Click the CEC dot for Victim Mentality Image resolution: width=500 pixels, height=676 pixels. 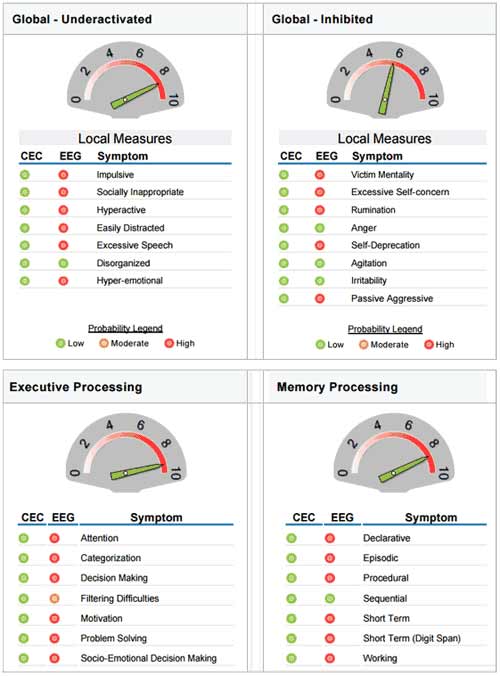click(284, 175)
